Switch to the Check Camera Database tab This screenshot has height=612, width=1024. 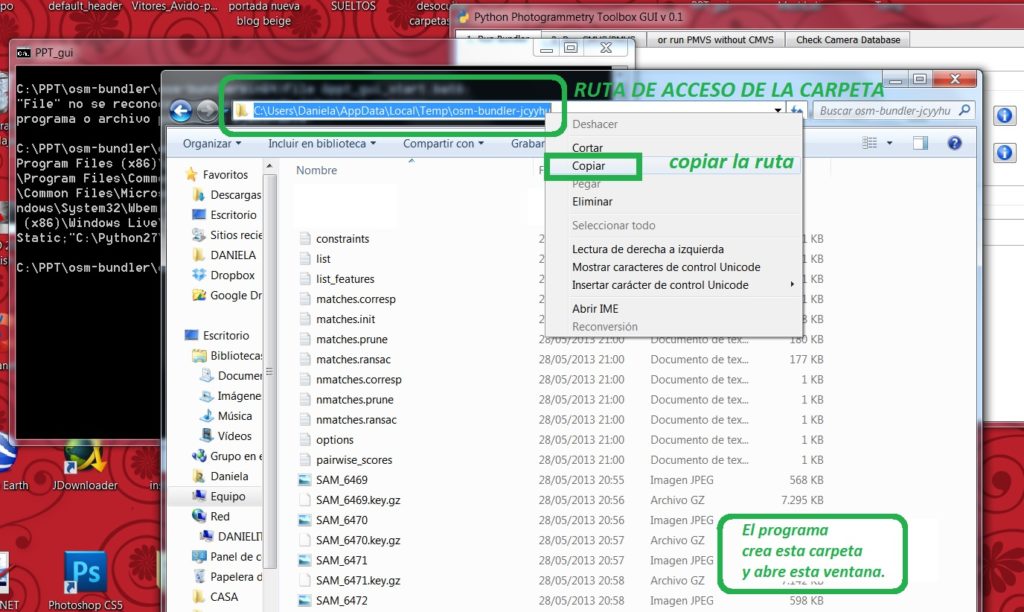point(848,40)
